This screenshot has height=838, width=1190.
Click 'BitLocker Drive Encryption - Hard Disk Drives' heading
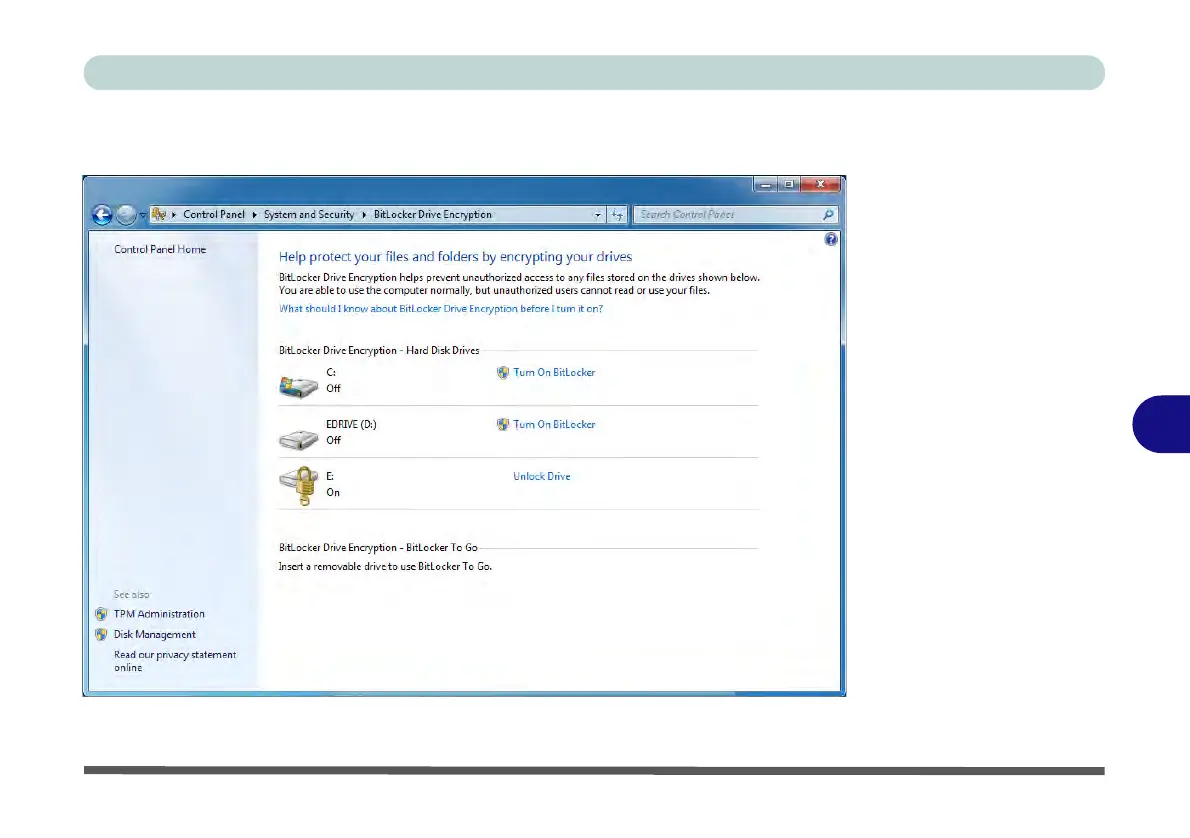point(379,351)
